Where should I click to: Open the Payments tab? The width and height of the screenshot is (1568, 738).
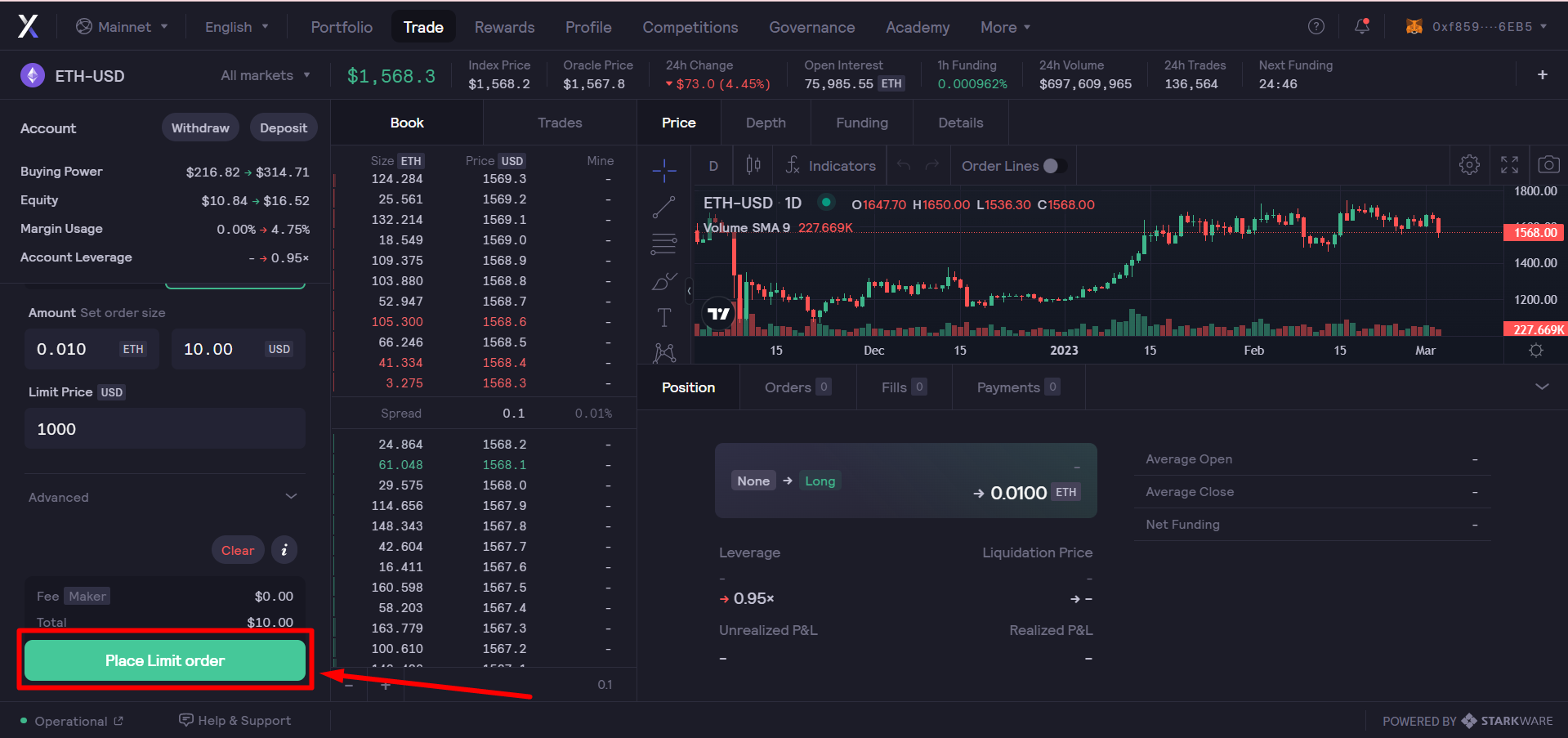pos(1018,387)
